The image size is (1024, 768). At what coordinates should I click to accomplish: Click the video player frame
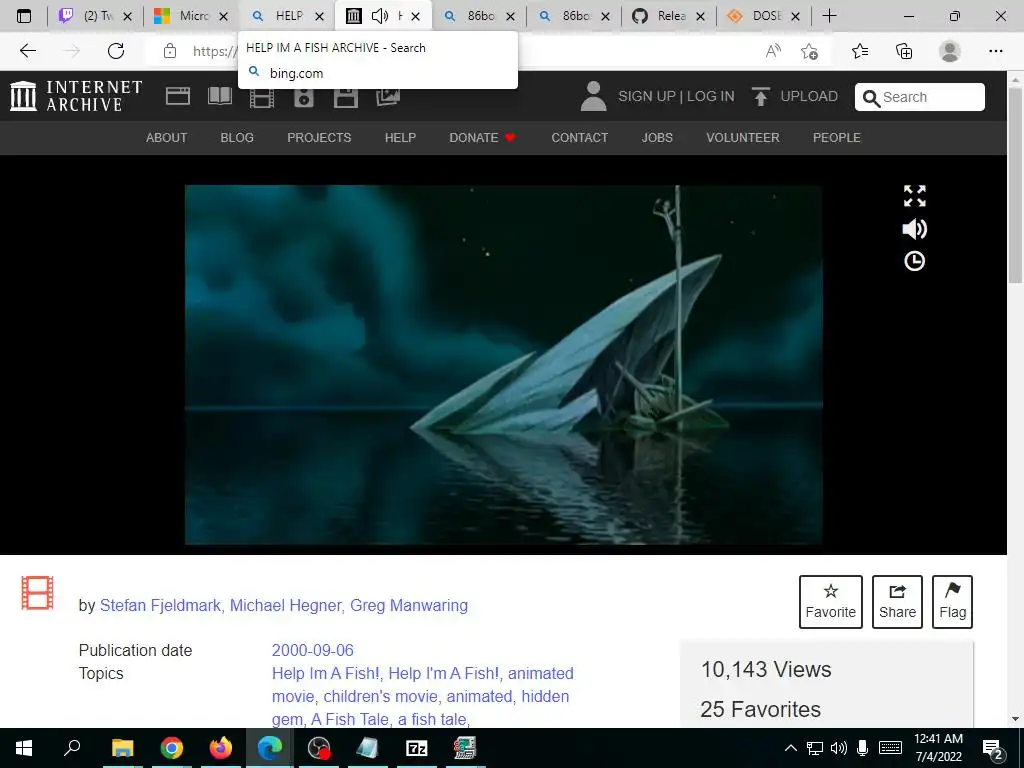(x=504, y=364)
